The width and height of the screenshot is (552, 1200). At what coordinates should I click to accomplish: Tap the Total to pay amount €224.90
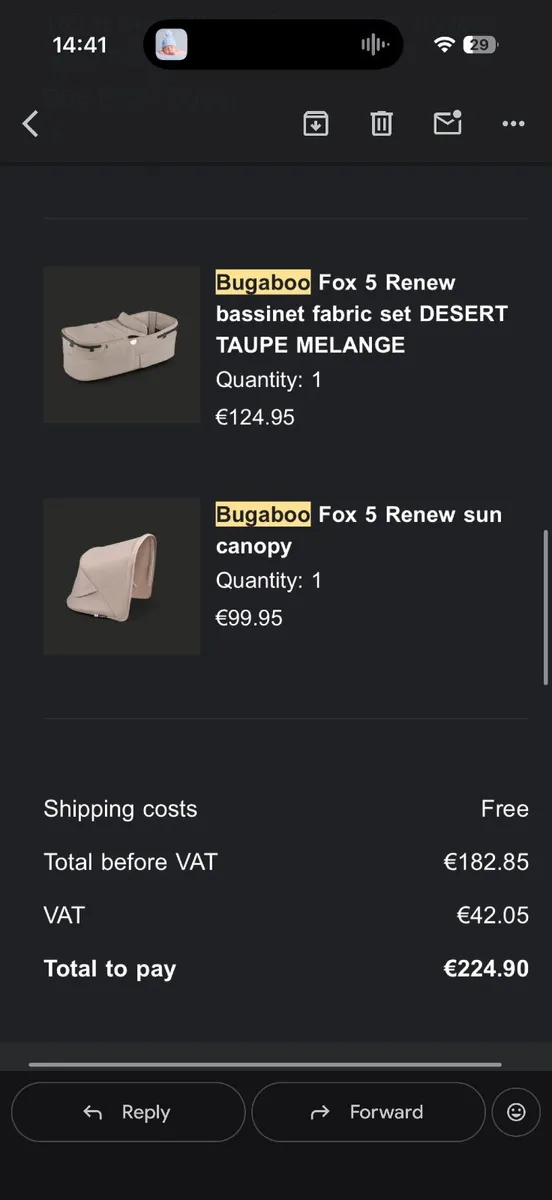[486, 968]
